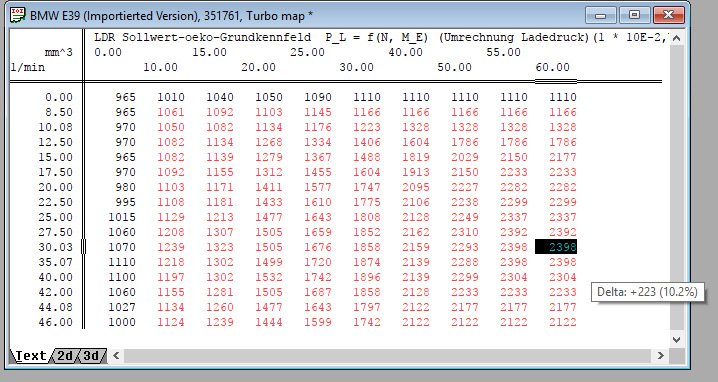The width and height of the screenshot is (718, 382).
Task: Click the horizontal scrollbar left arrow
Action: 116,355
